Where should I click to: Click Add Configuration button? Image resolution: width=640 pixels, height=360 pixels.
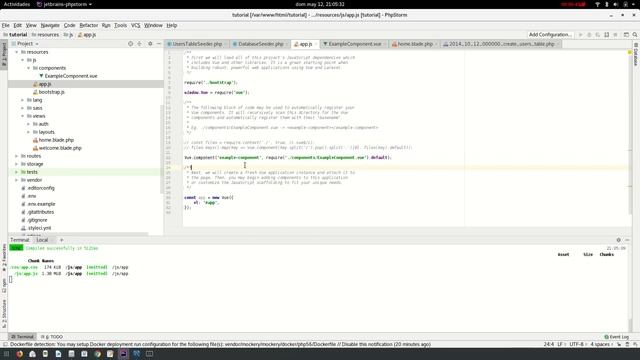click(550, 35)
